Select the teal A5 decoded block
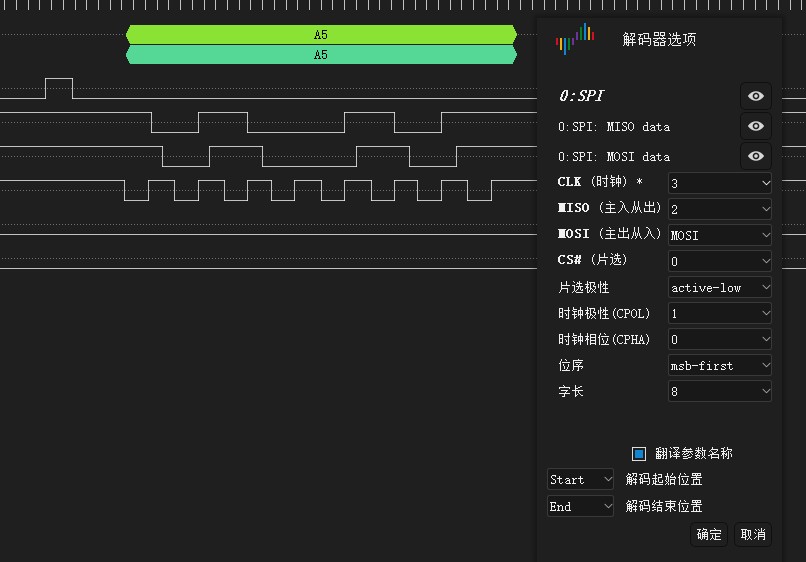 pos(321,55)
